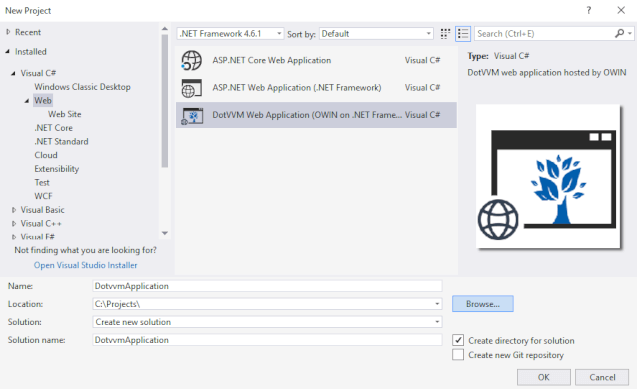Uncheck Create directory for solution
The image size is (637, 389).
point(458,340)
